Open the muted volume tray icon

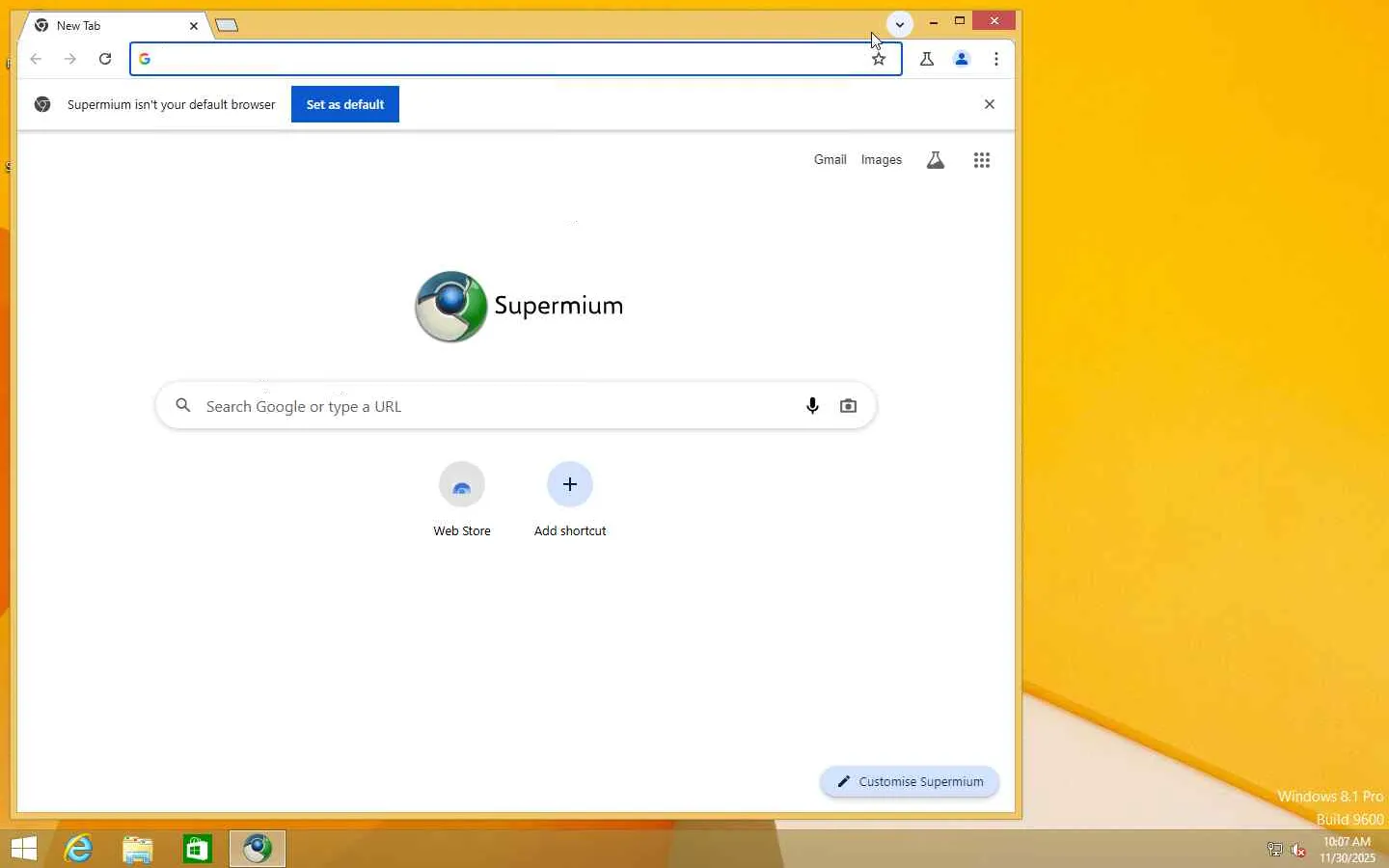(1298, 850)
